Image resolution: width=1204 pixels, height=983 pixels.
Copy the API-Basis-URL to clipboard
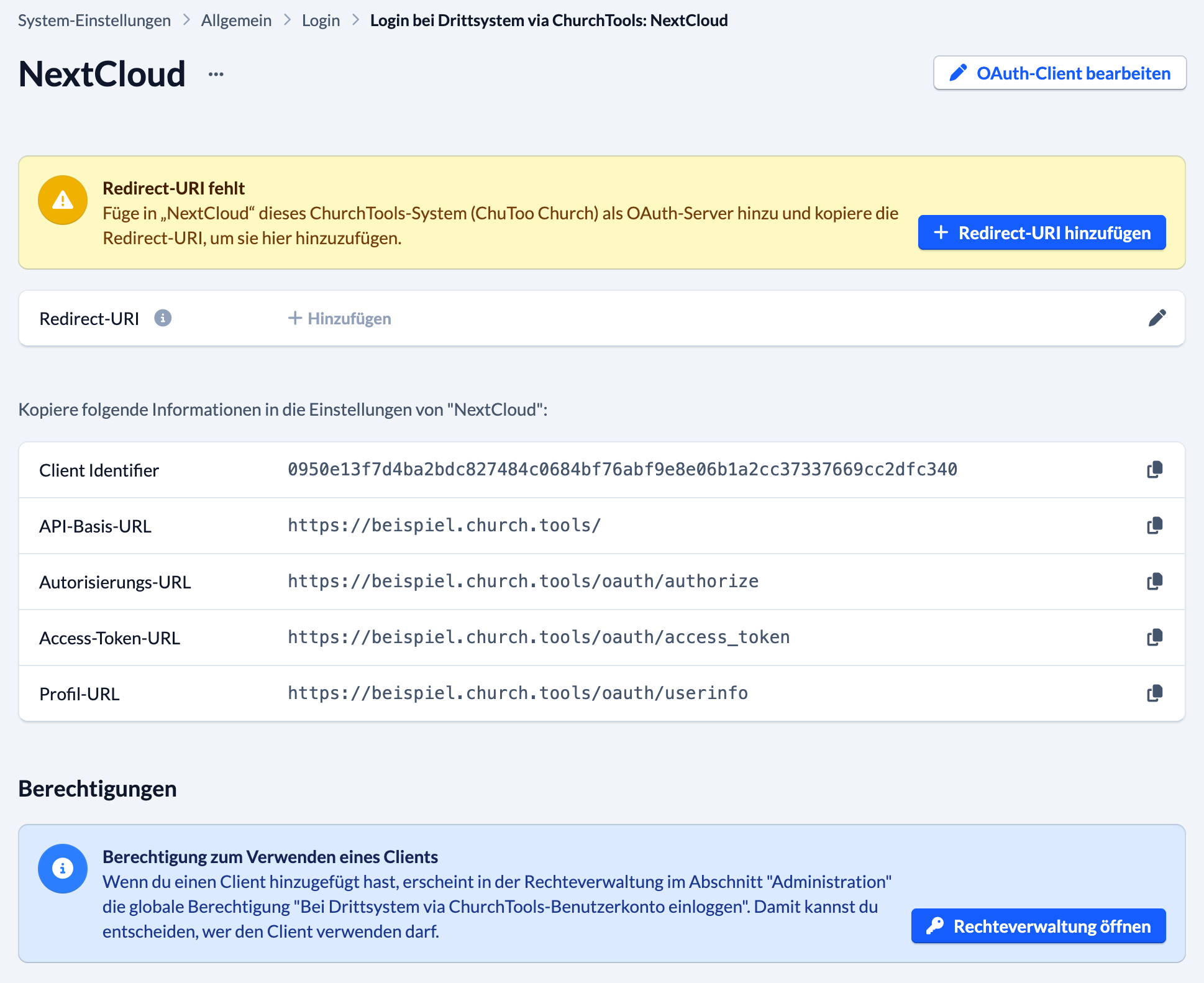pos(1154,526)
